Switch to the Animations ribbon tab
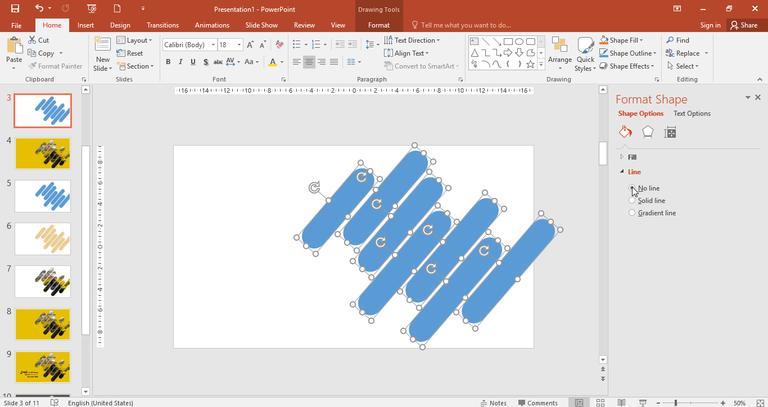 point(211,24)
